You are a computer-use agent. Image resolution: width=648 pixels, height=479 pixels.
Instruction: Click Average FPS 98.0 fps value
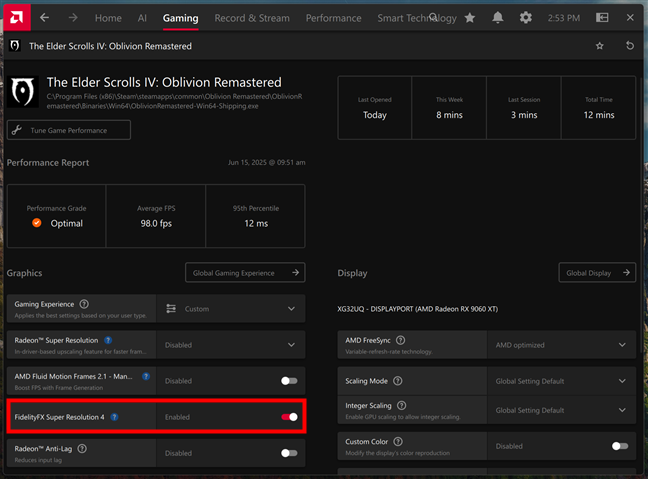[x=156, y=224]
